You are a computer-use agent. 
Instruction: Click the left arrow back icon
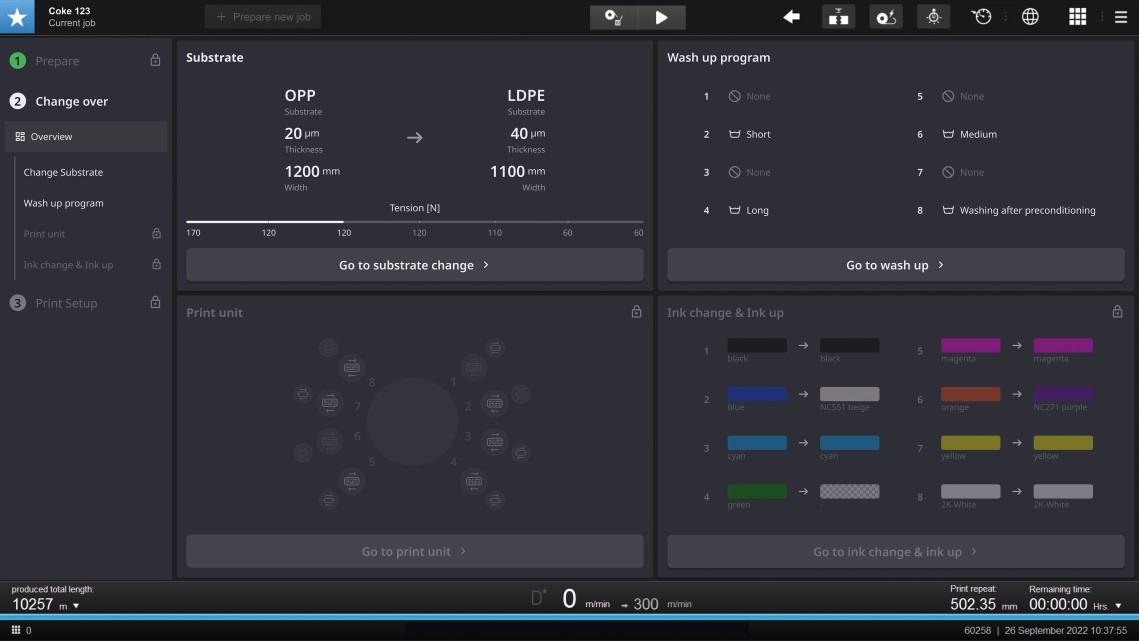(791, 17)
